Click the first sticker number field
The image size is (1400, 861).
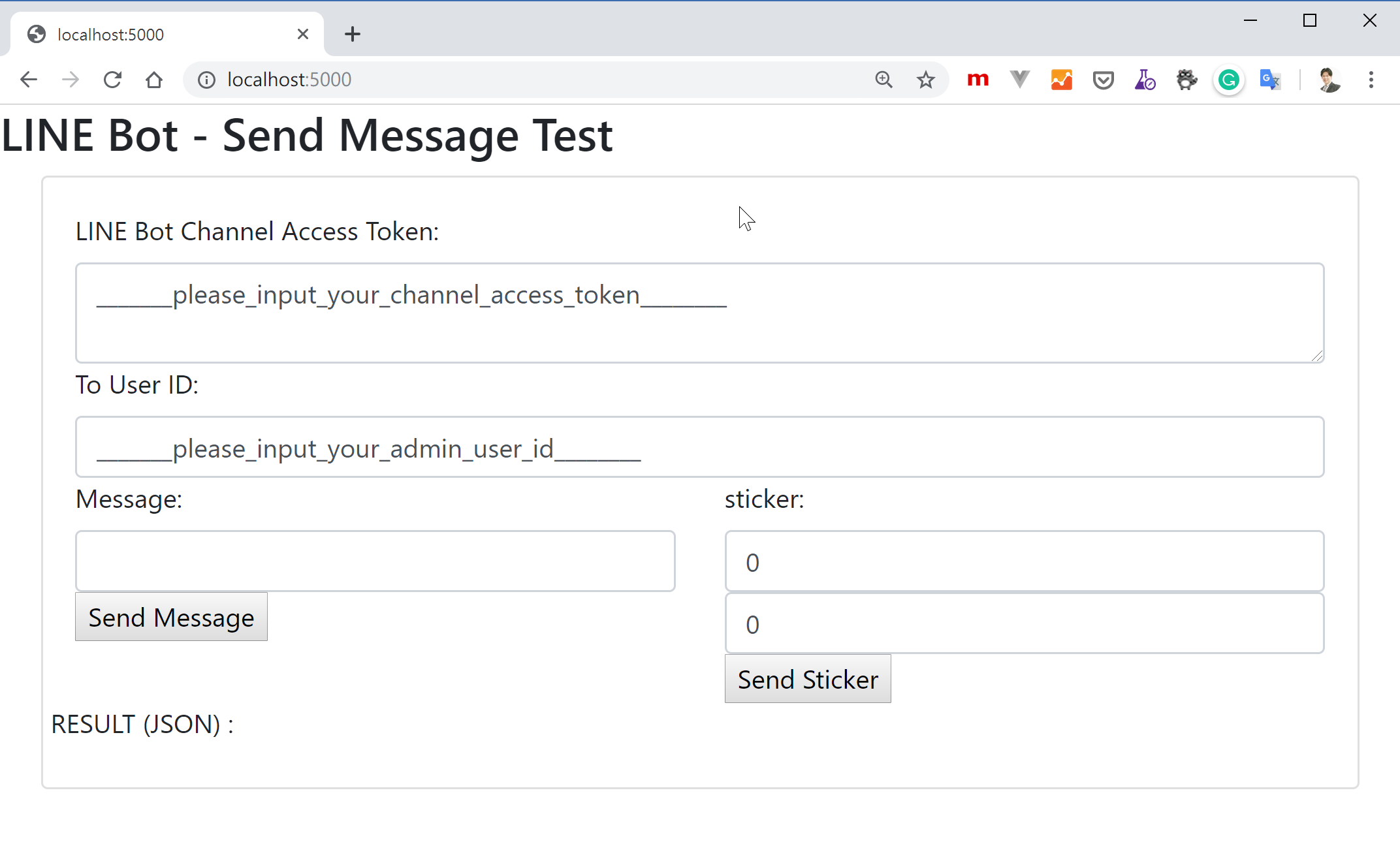click(x=1025, y=561)
